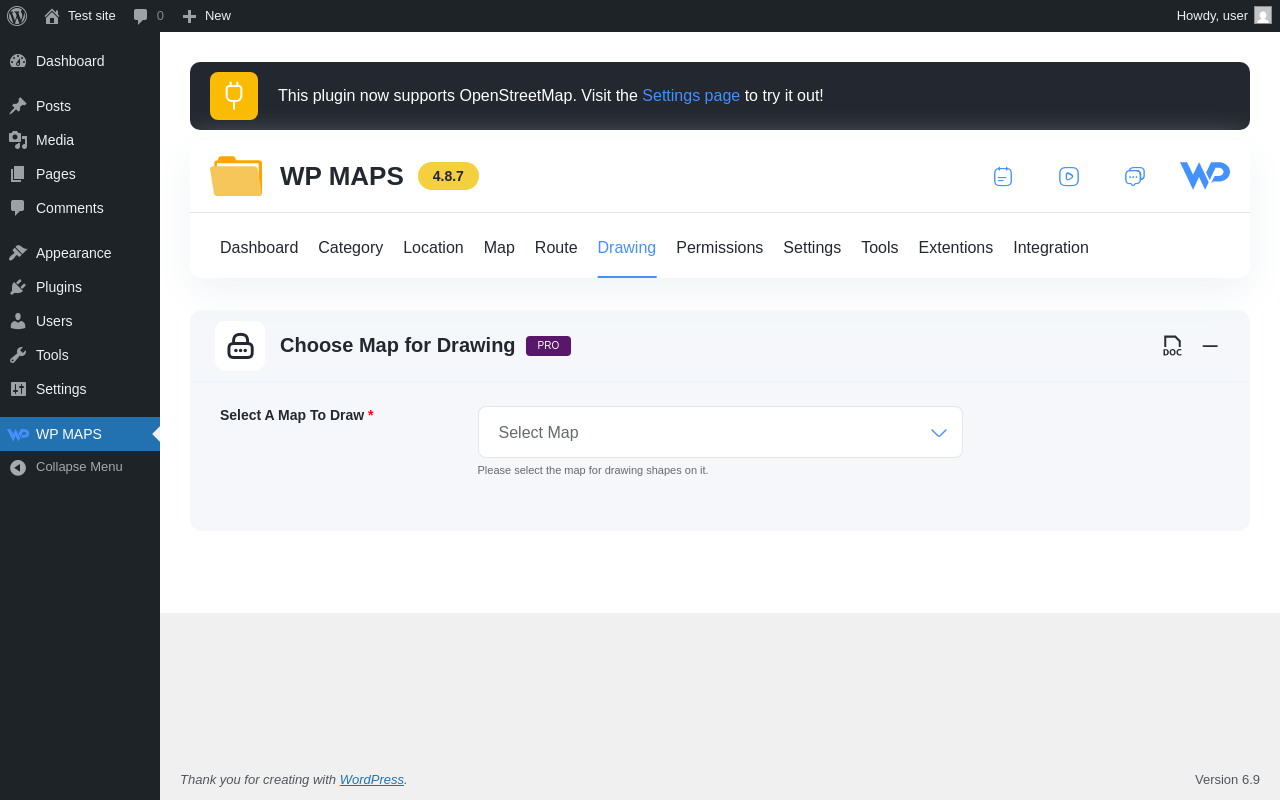Open the Select Map dropdown
The image size is (1280, 800).
coord(720,432)
